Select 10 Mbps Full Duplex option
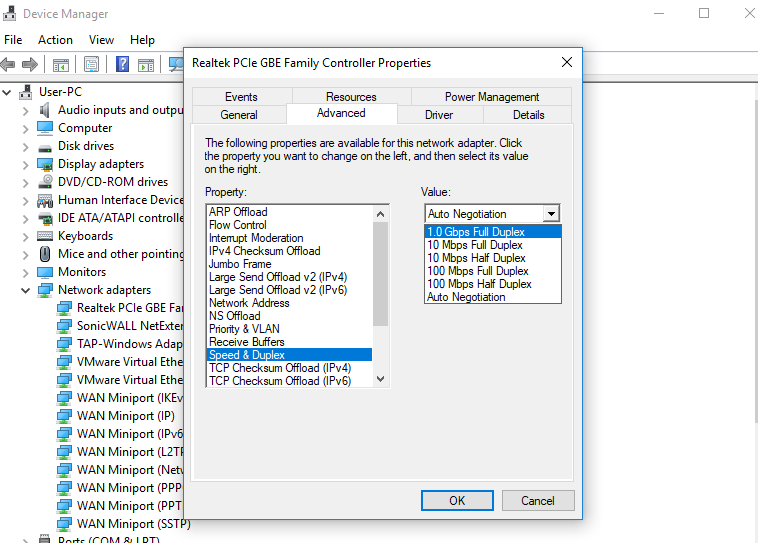 pyautogui.click(x=493, y=245)
